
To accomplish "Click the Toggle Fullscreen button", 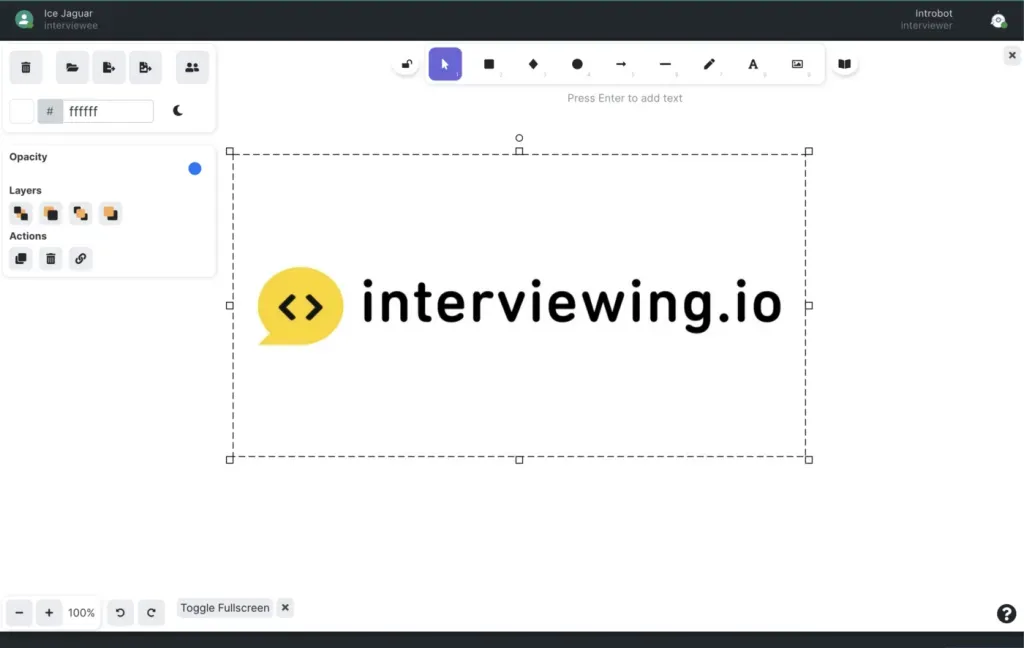I will [225, 608].
